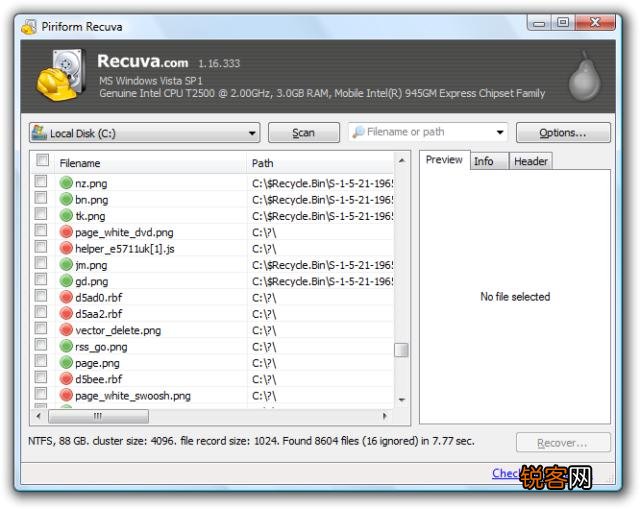Click the Recuva hard hat drive logo
640x509 pixels.
point(61,76)
